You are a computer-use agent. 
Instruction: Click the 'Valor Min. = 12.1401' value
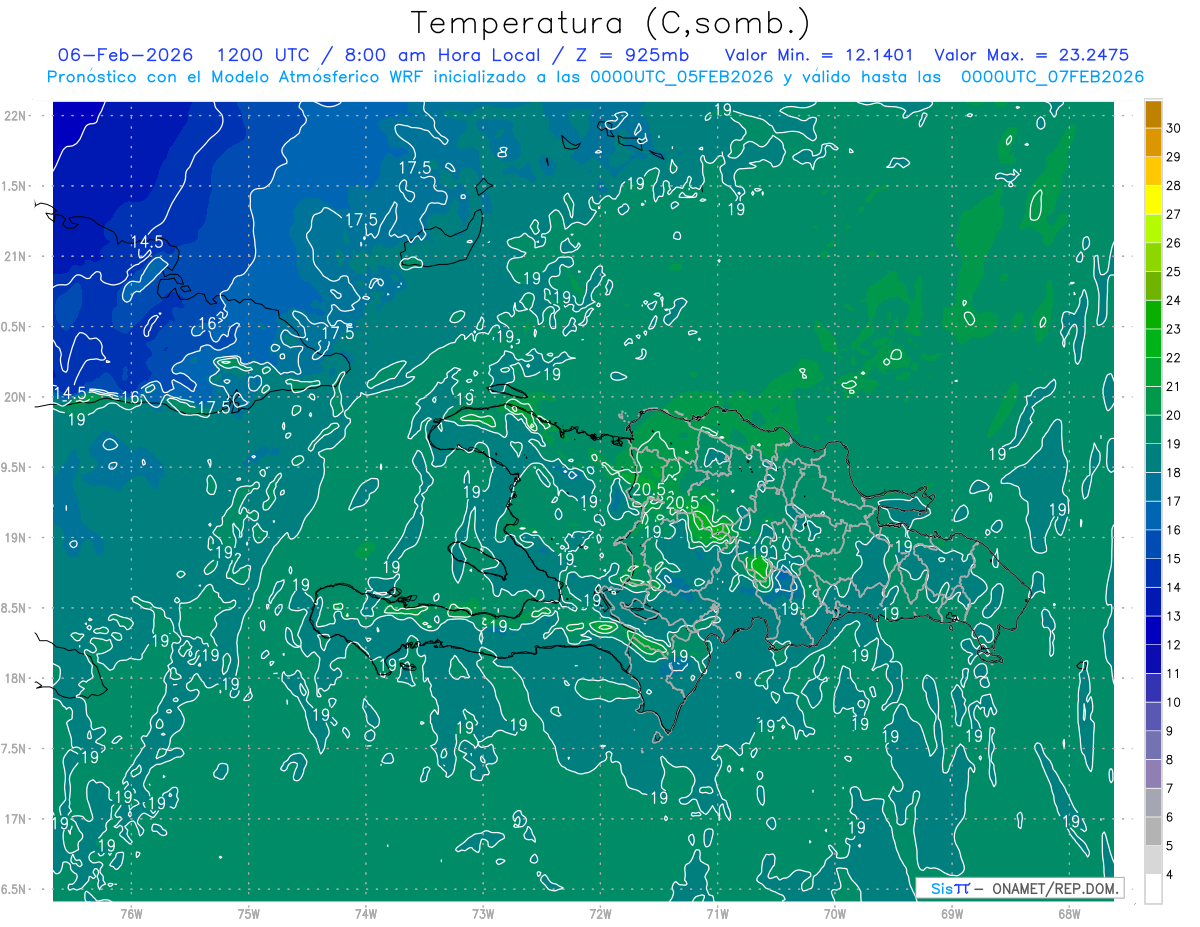tap(818, 55)
